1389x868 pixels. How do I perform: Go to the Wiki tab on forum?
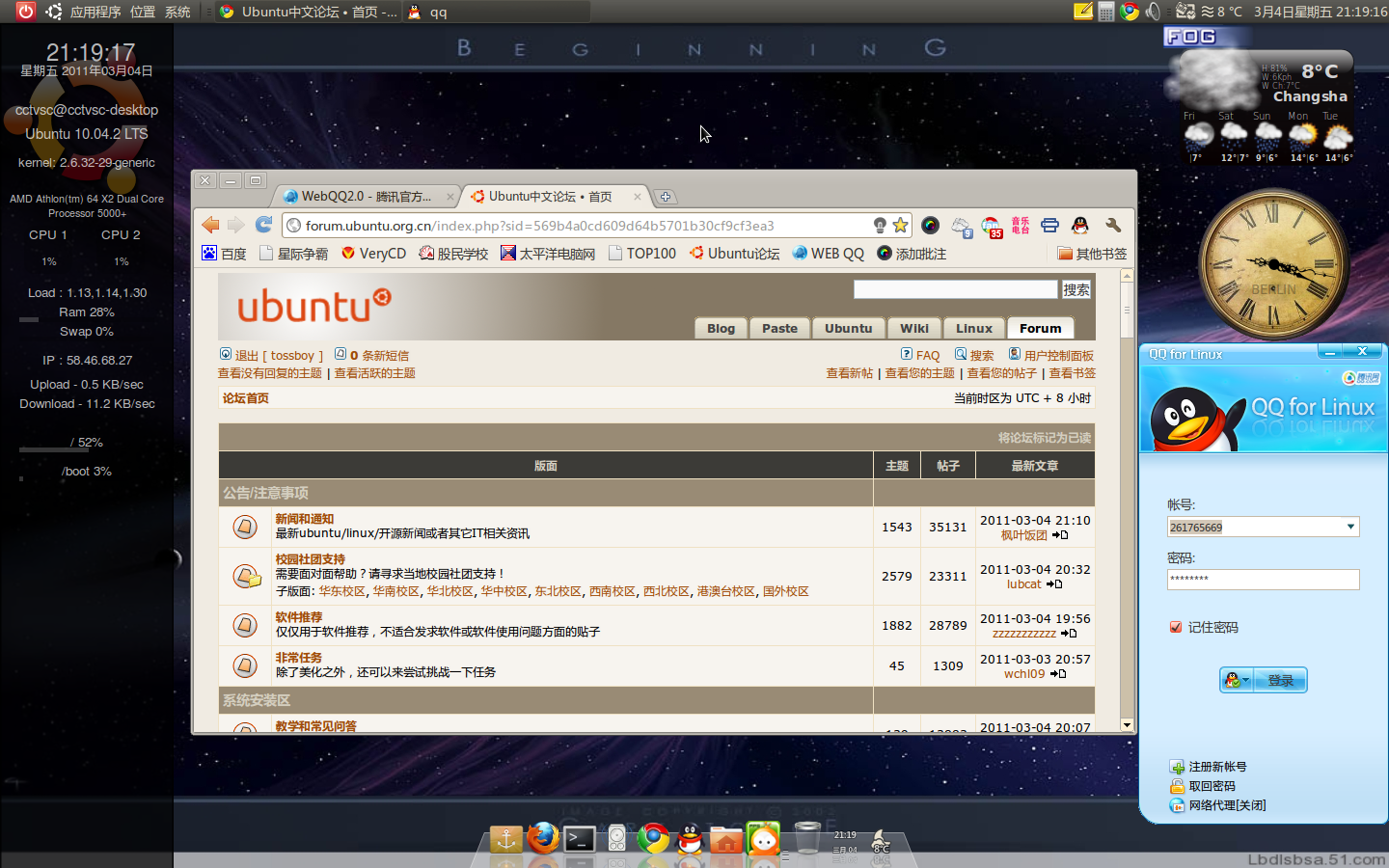[914, 328]
